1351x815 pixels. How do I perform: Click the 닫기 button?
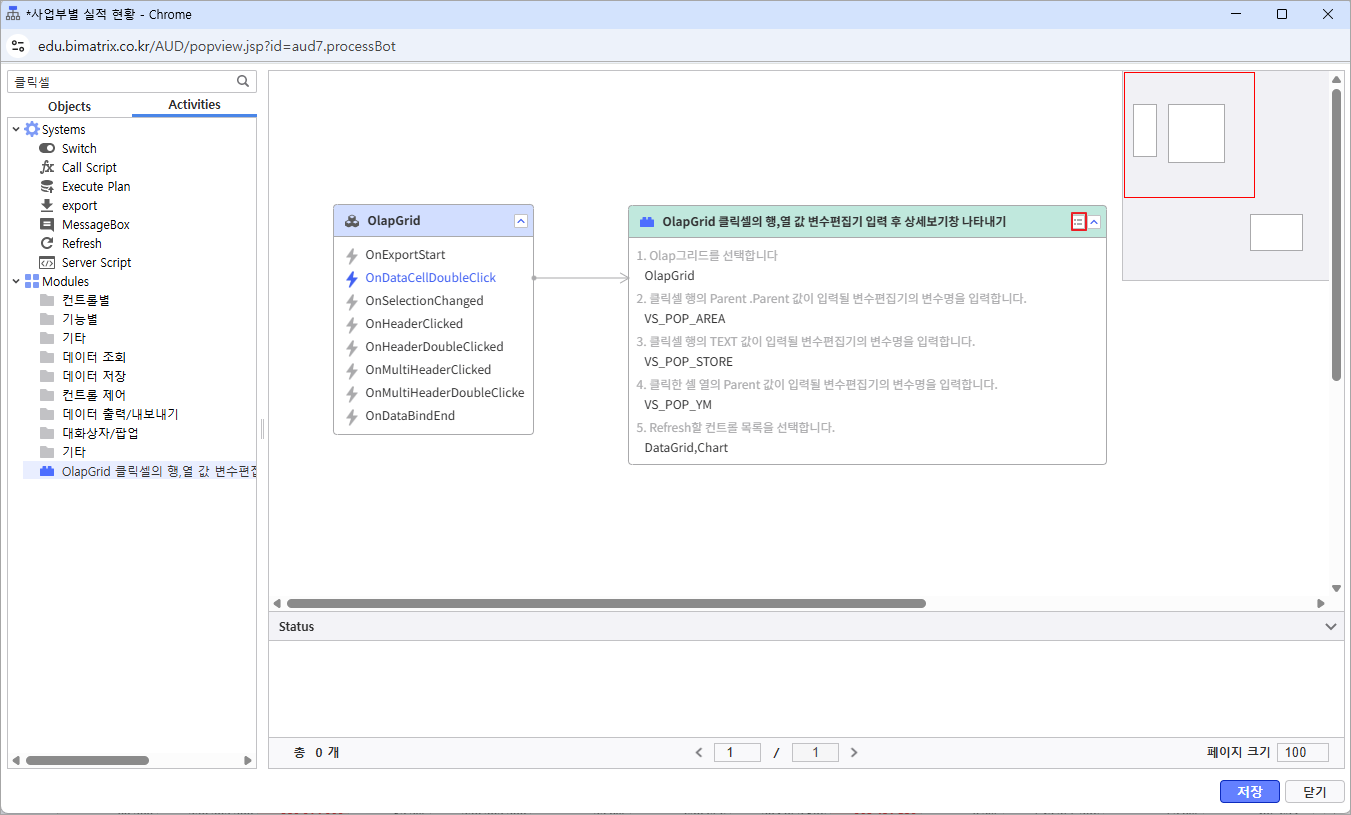(1314, 791)
